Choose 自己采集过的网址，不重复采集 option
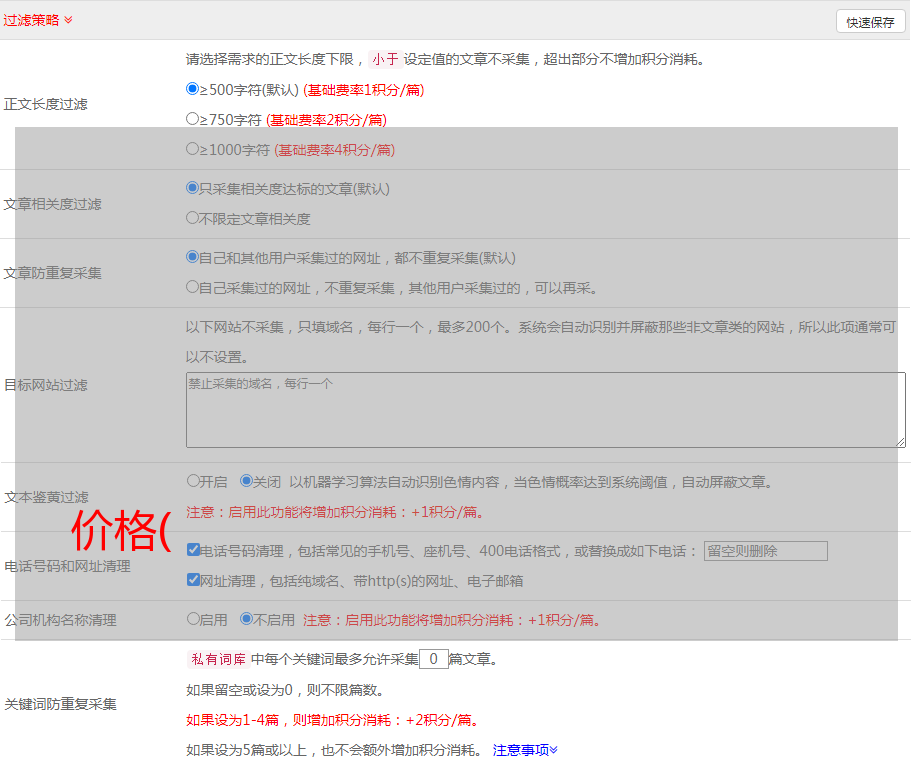 193,286
